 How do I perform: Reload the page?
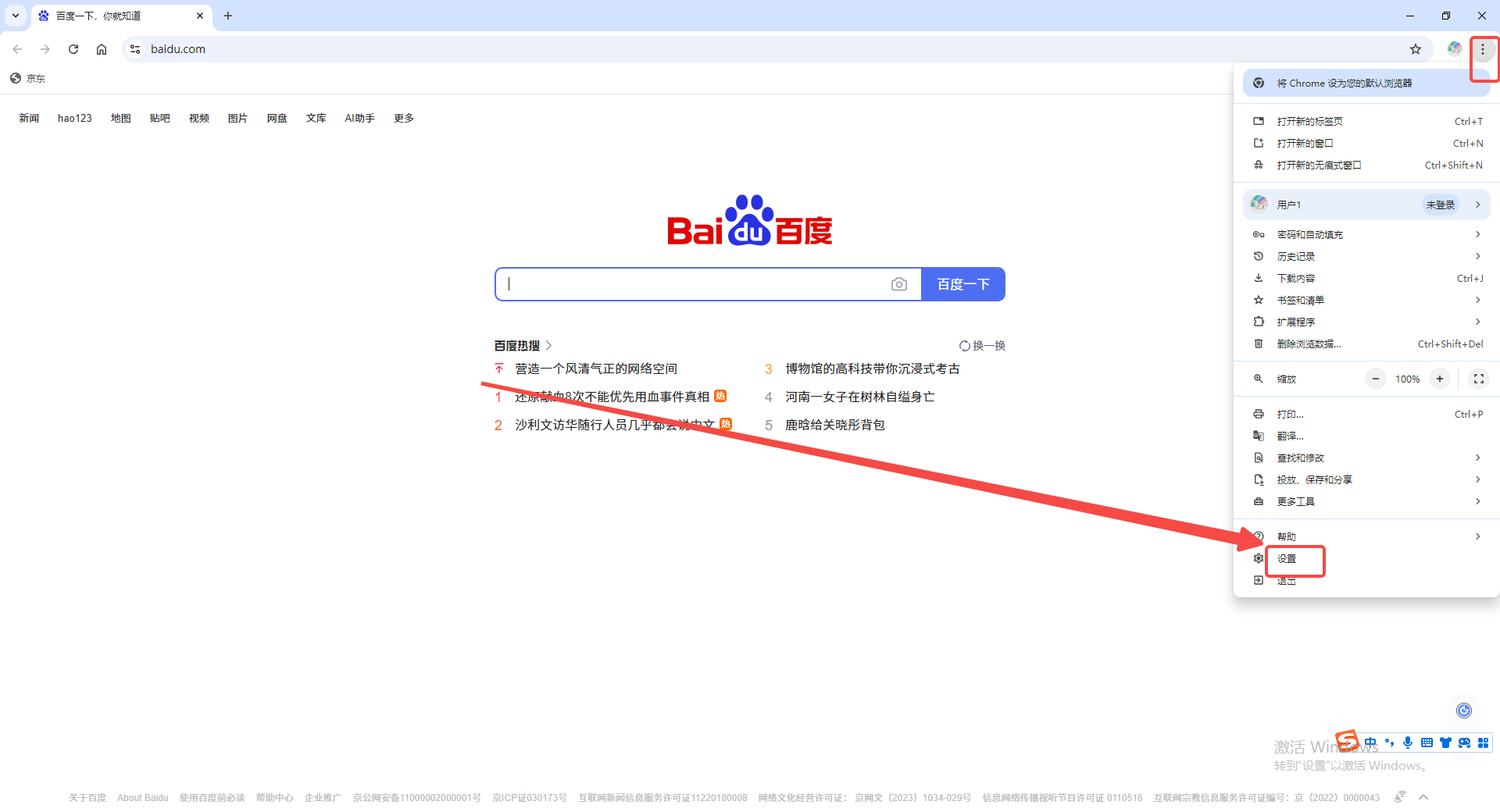tap(73, 49)
